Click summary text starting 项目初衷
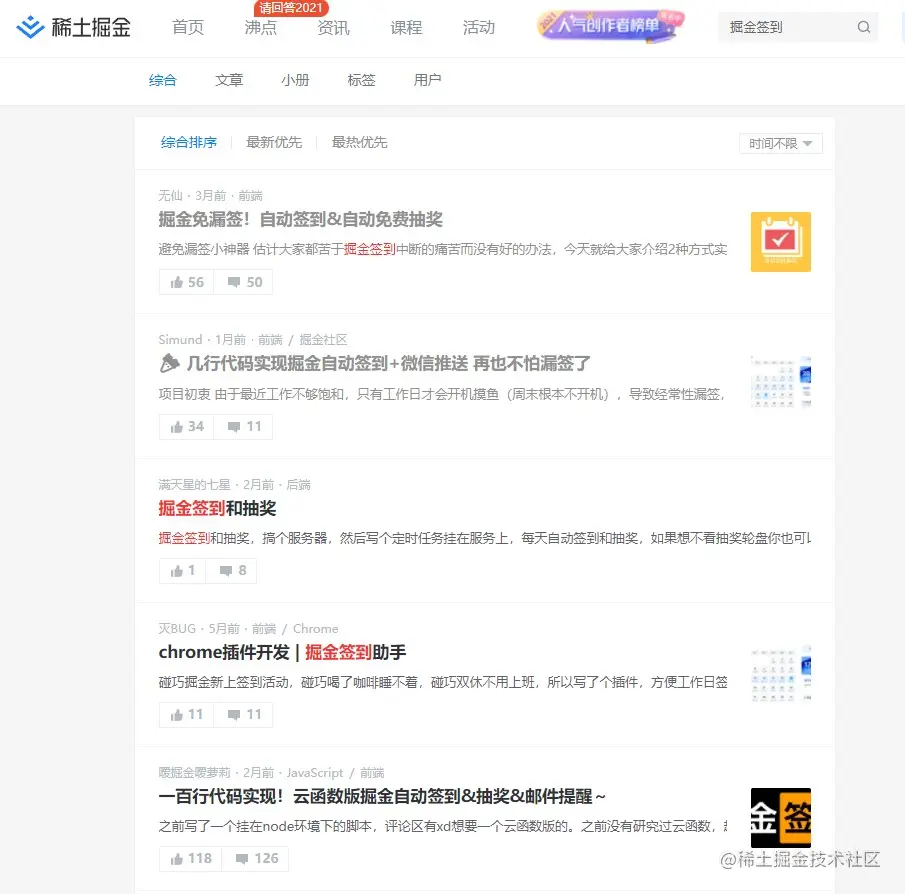Viewport: 905px width, 894px height. (442, 394)
